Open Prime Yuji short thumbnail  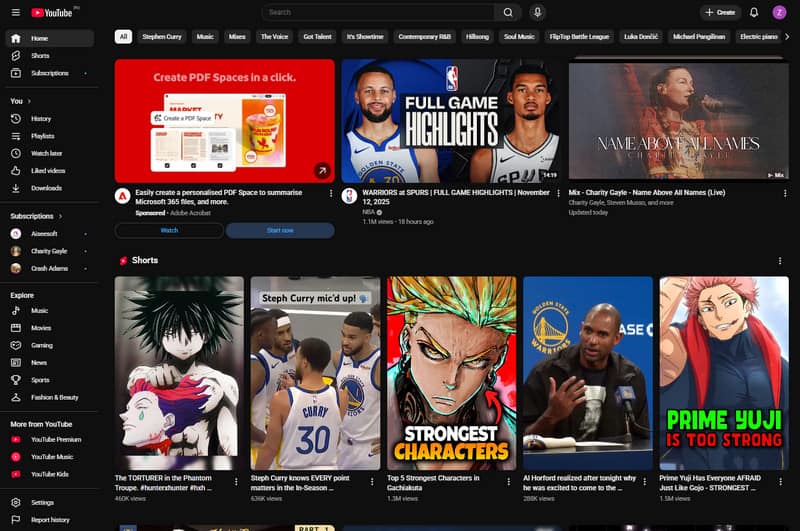724,373
